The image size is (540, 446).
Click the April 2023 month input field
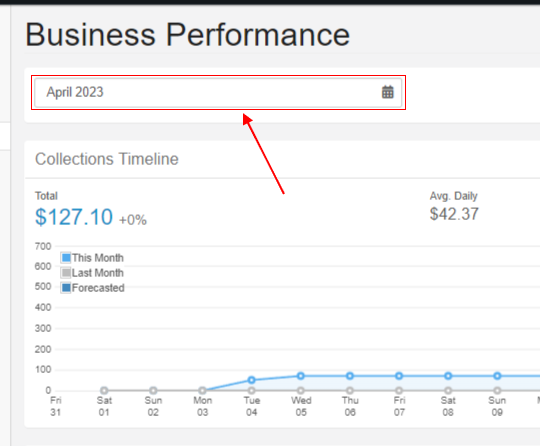218,93
